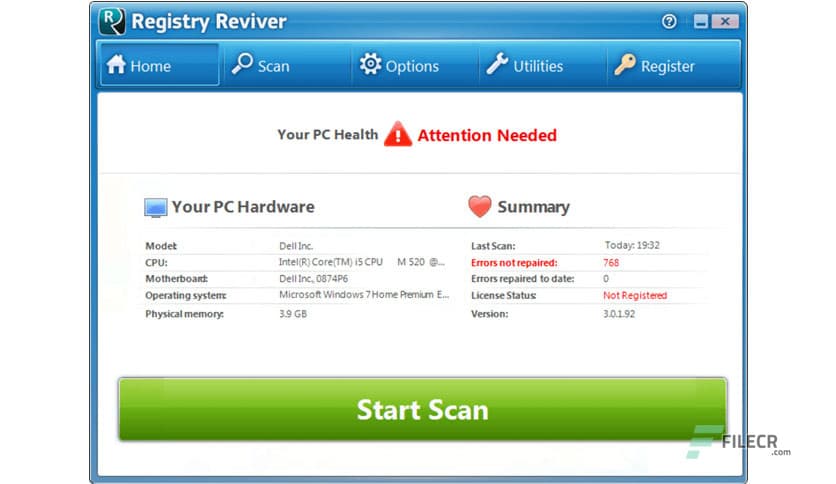Viewport: 836px width, 484px height.
Task: Open the Scan tab
Action: (288, 65)
